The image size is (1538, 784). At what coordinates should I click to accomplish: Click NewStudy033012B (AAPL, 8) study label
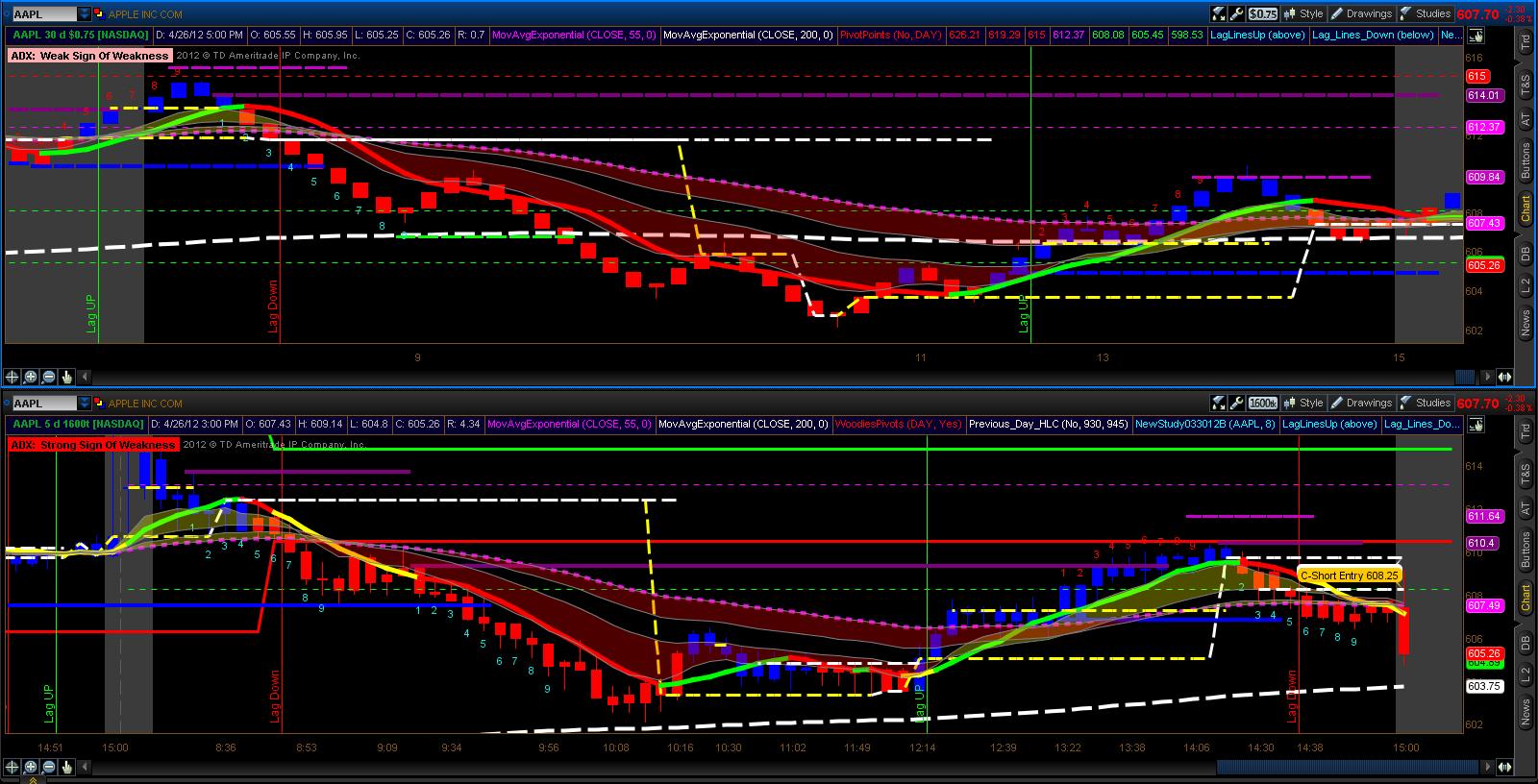(1204, 425)
